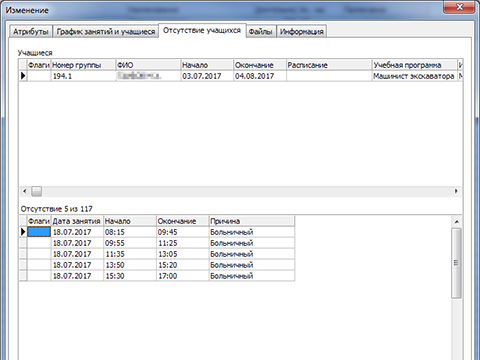
Task: Click the left arrow of horizontal scrollbar
Action: [x=25, y=191]
